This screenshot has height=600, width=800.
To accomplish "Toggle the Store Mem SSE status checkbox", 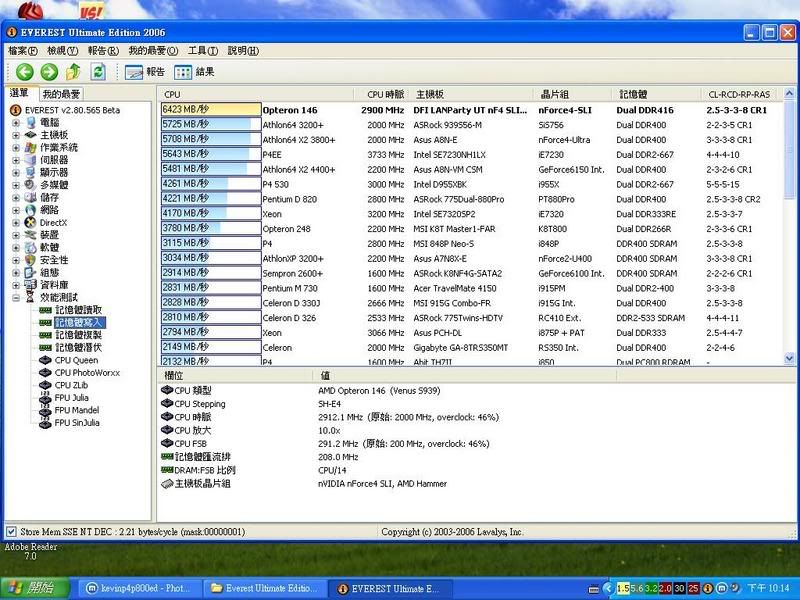I will (x=11, y=532).
